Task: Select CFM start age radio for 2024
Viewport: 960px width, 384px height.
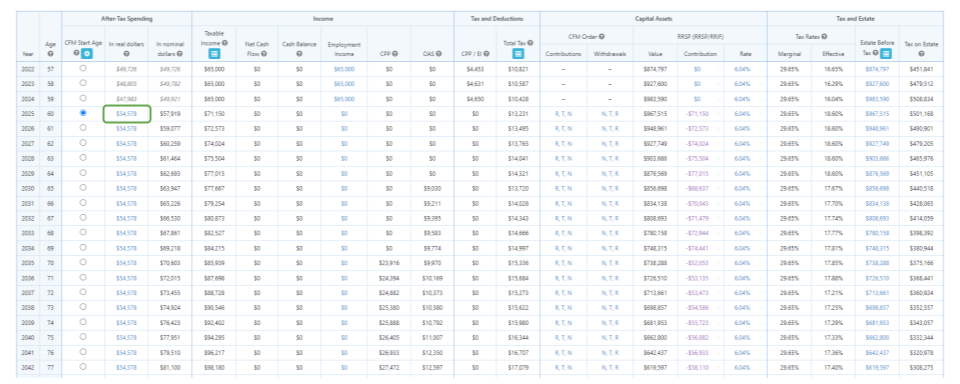Action: pos(83,98)
